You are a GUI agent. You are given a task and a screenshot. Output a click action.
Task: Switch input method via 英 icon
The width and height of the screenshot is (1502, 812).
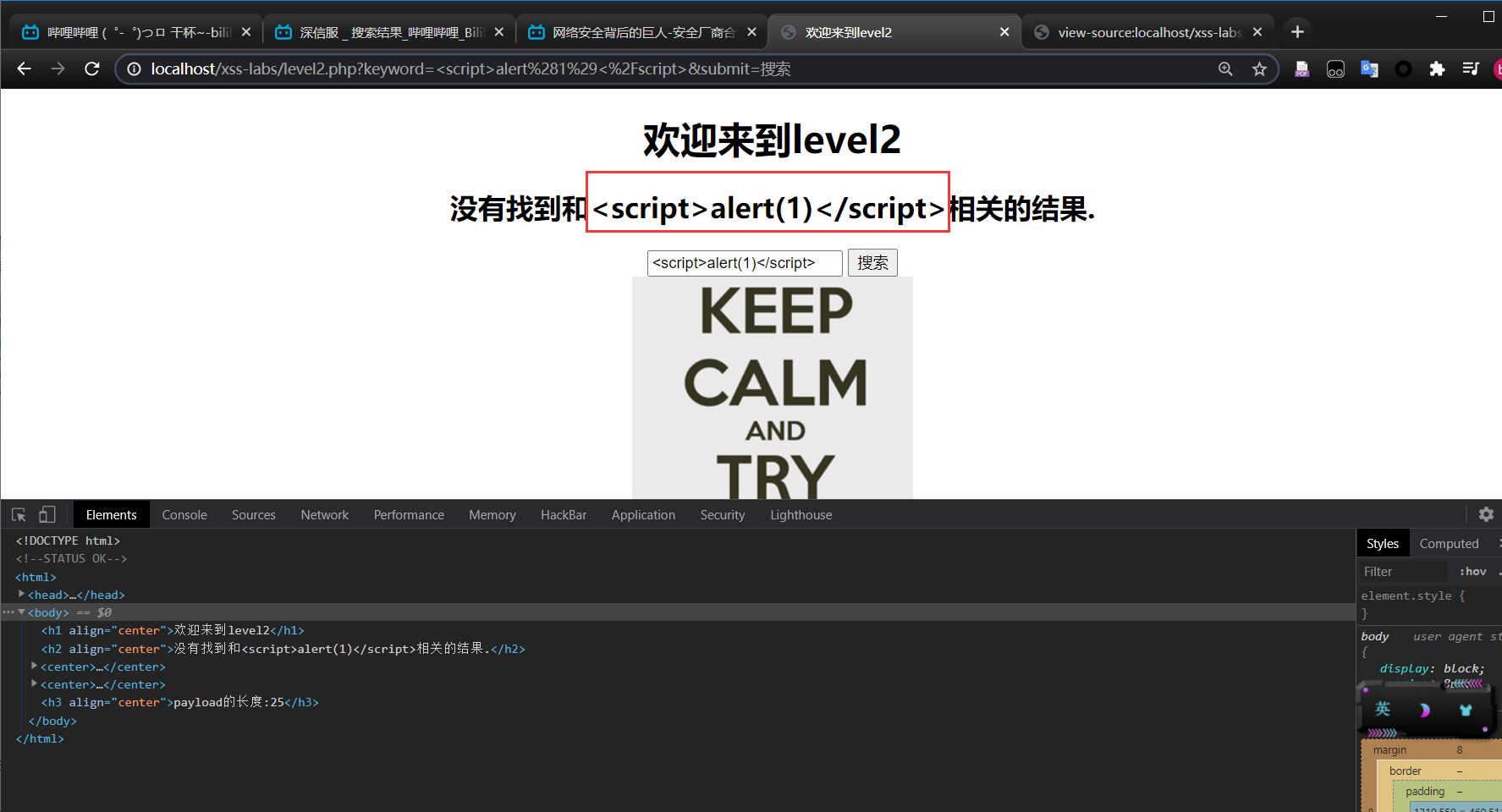click(x=1383, y=709)
